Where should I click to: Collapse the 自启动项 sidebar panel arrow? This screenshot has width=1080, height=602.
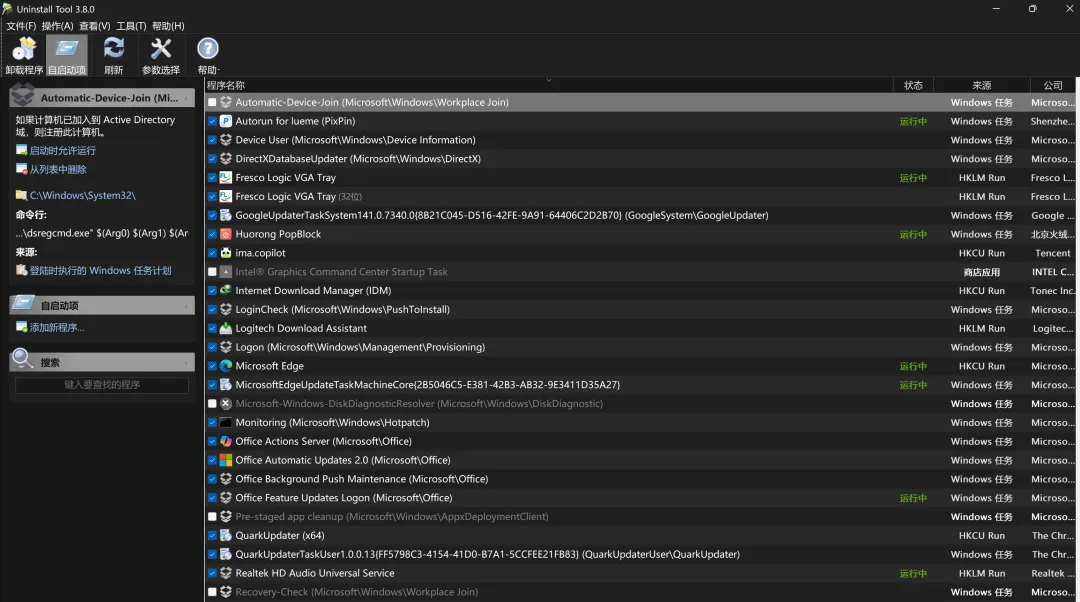coord(186,306)
